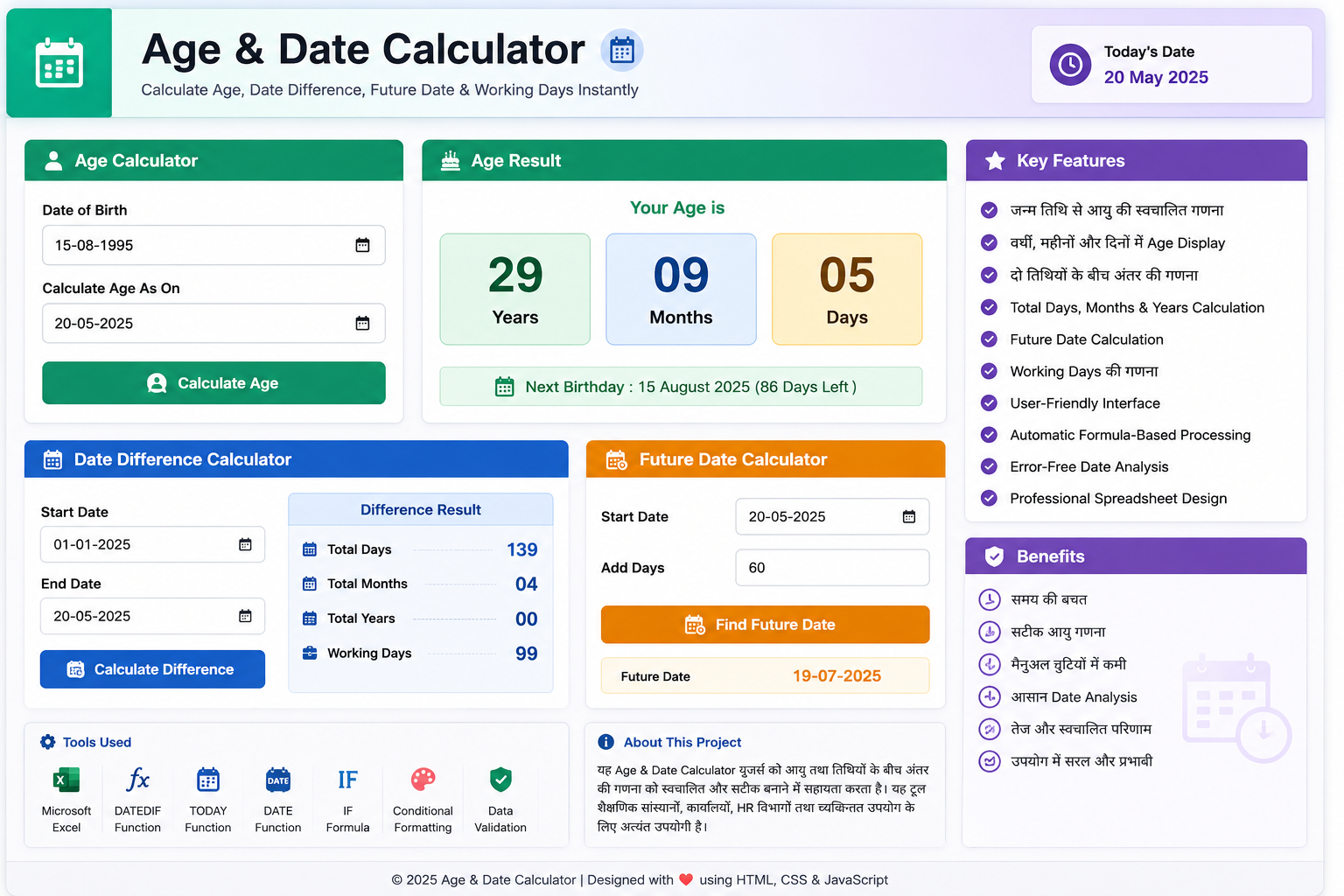Click the red heart icon in footer
Screen dimensions: 1344x896
click(686, 880)
